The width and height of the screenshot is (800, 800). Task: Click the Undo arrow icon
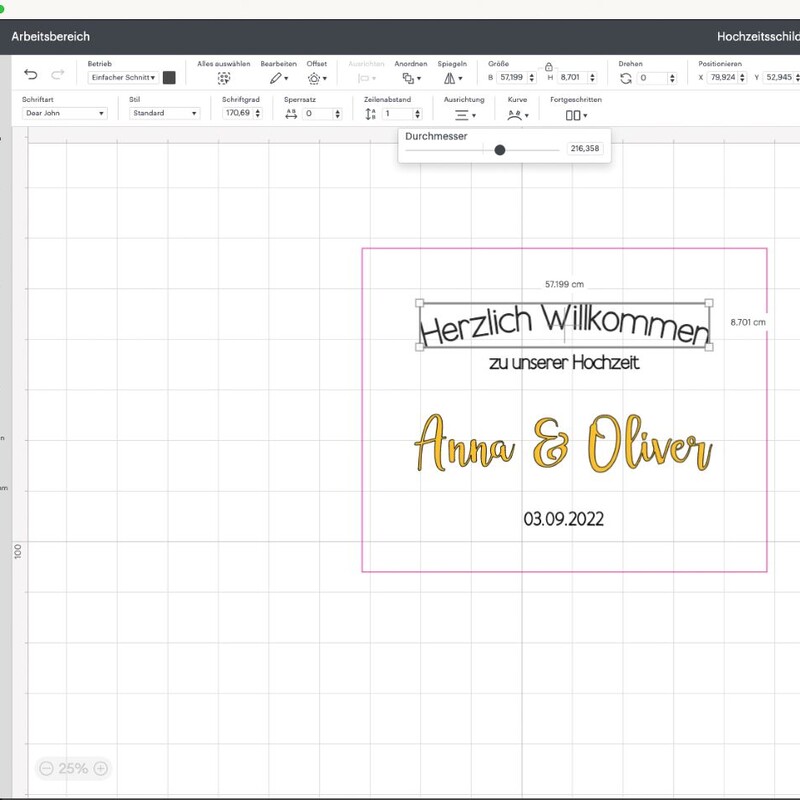coord(31,74)
